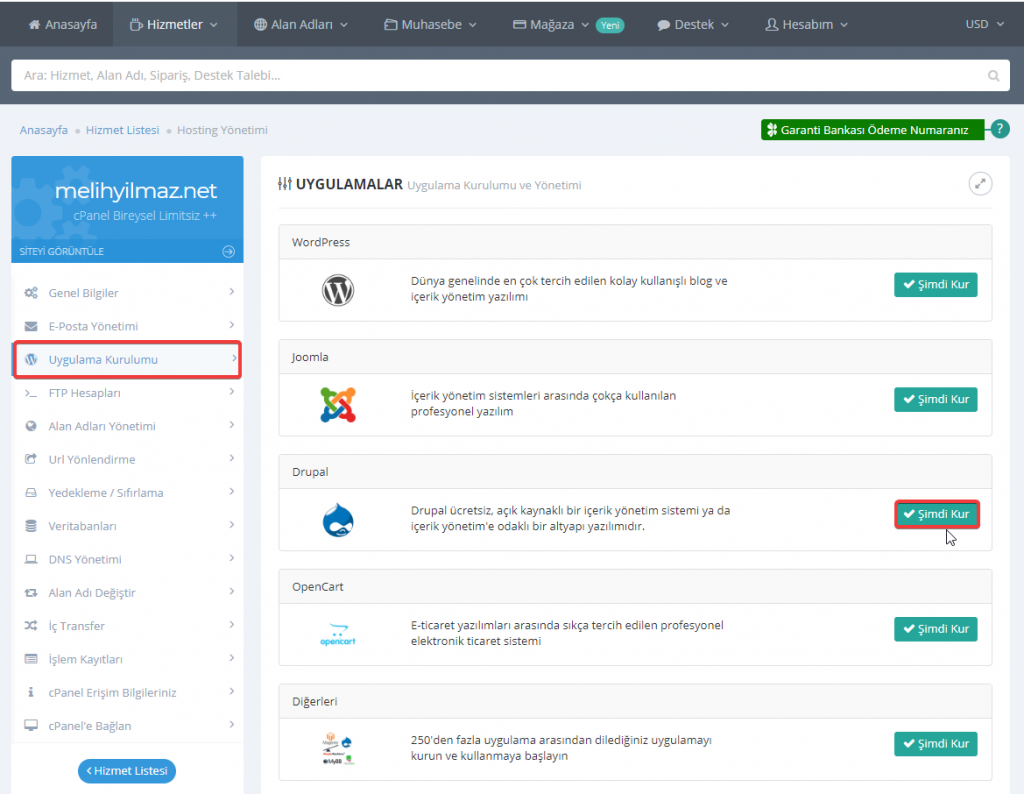
Task: Click the Joomla logo icon
Action: coord(338,404)
